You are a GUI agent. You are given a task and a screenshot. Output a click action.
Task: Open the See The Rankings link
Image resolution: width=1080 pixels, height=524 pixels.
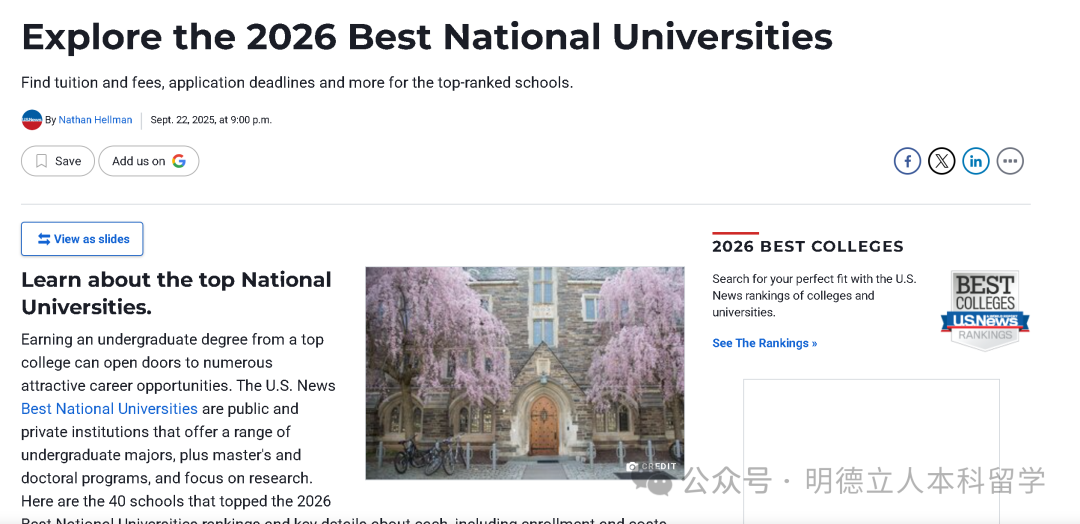764,343
